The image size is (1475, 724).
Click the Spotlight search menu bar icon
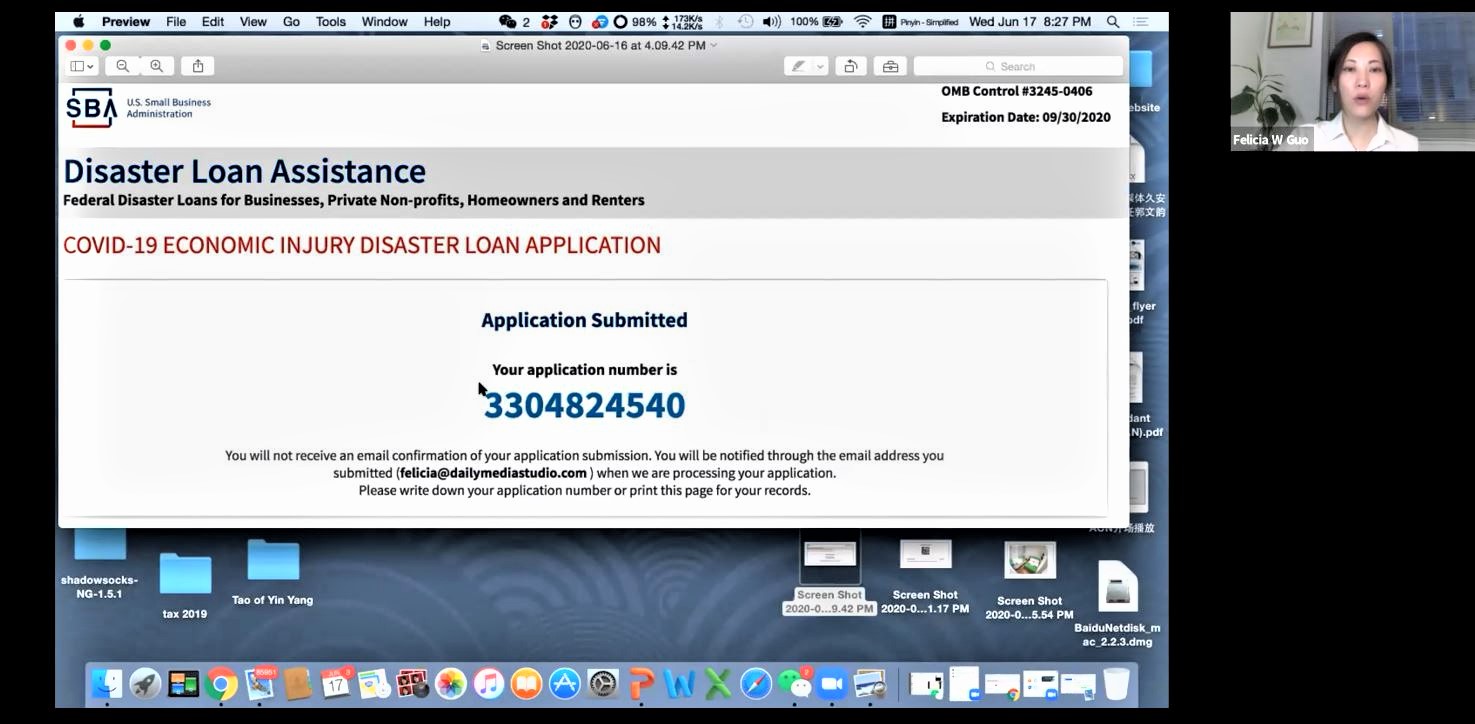coord(1113,21)
